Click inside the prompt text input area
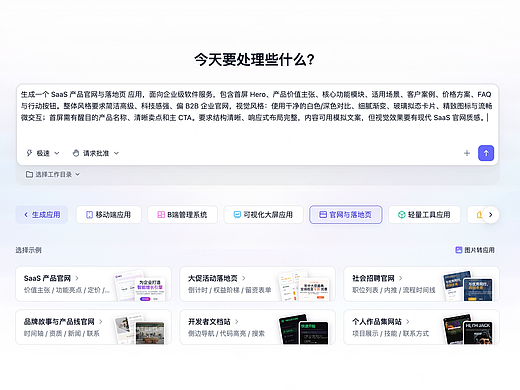Viewport: 520px width, 390px height. (257, 115)
